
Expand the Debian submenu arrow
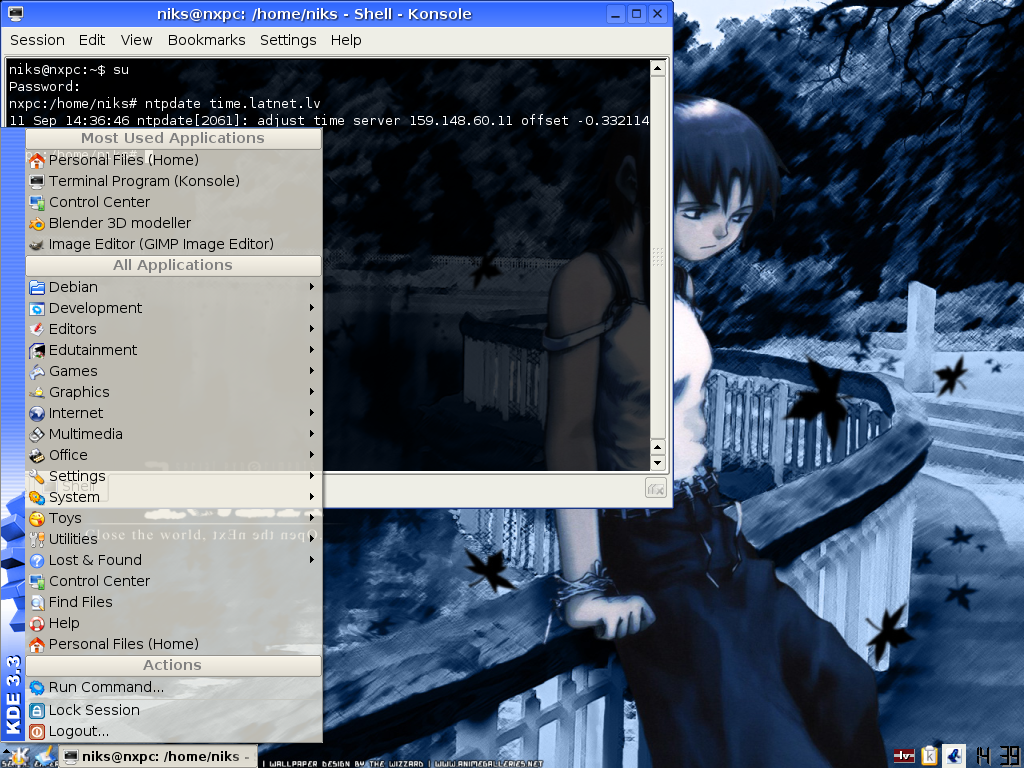pos(312,287)
